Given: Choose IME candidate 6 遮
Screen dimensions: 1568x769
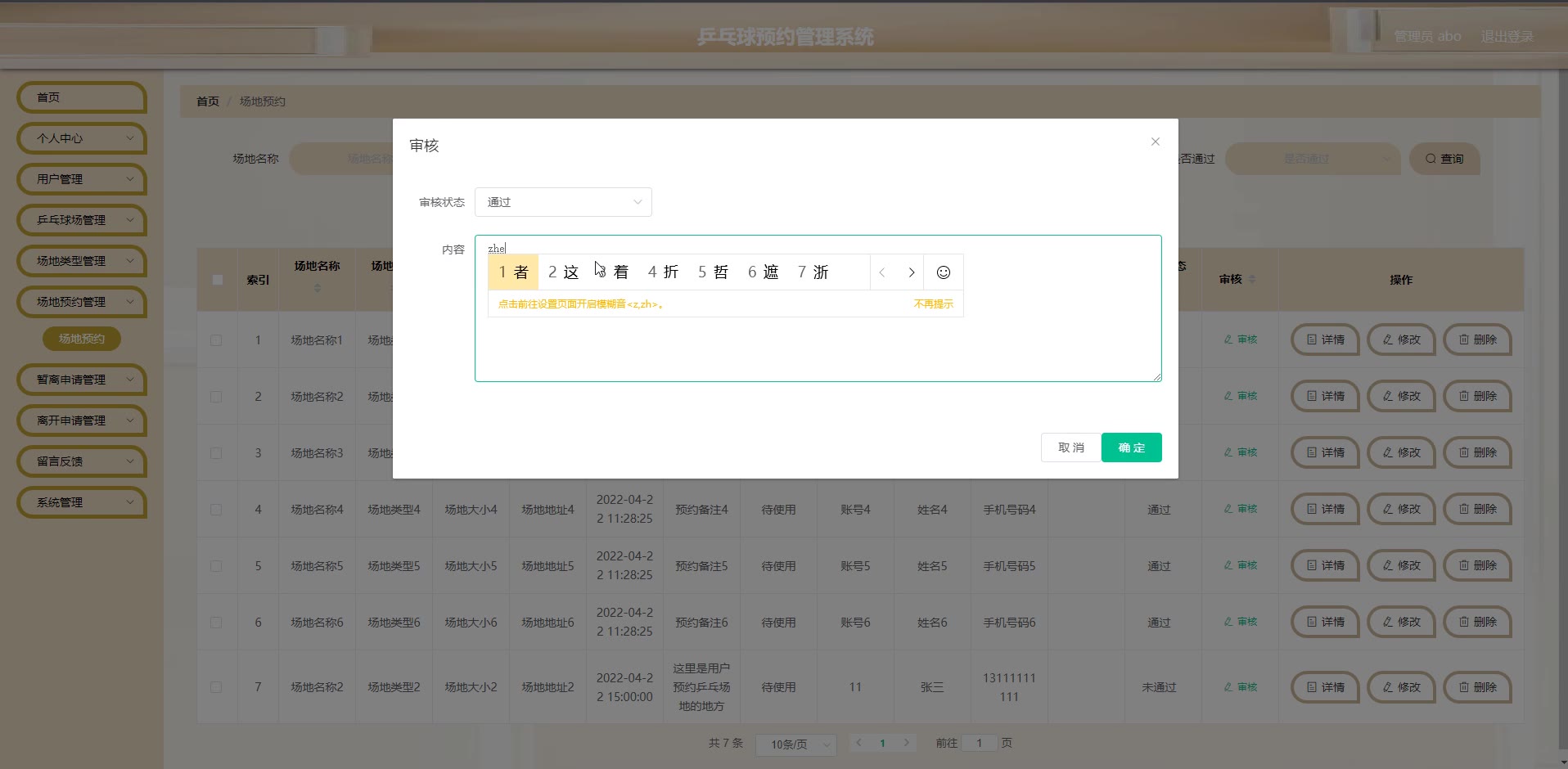Looking at the screenshot, I should pyautogui.click(x=763, y=272).
